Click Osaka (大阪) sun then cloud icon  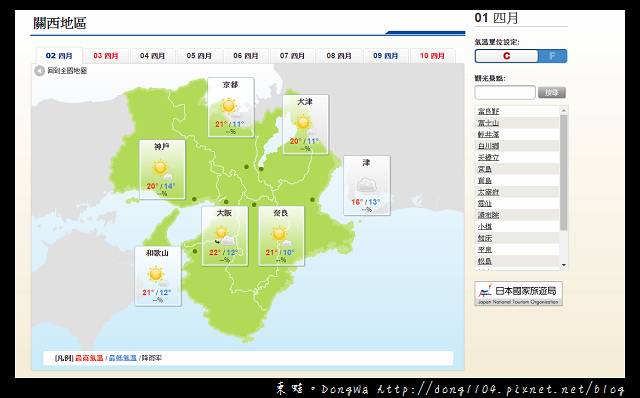(224, 235)
